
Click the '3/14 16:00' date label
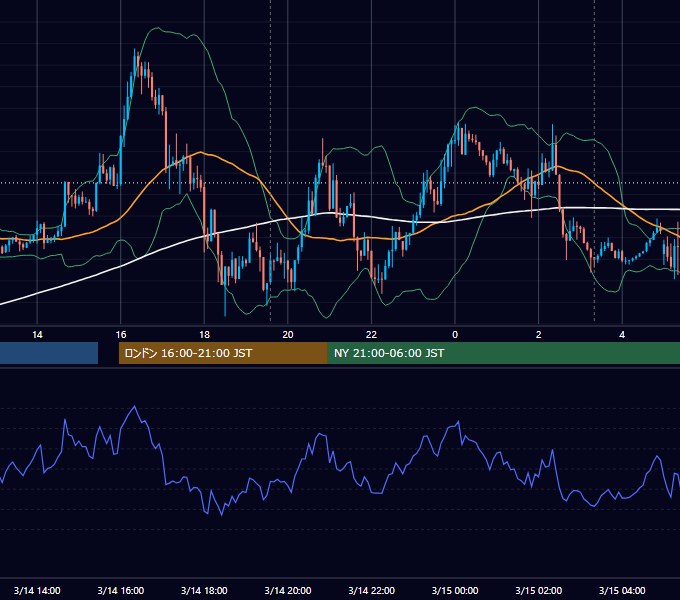tap(121, 590)
